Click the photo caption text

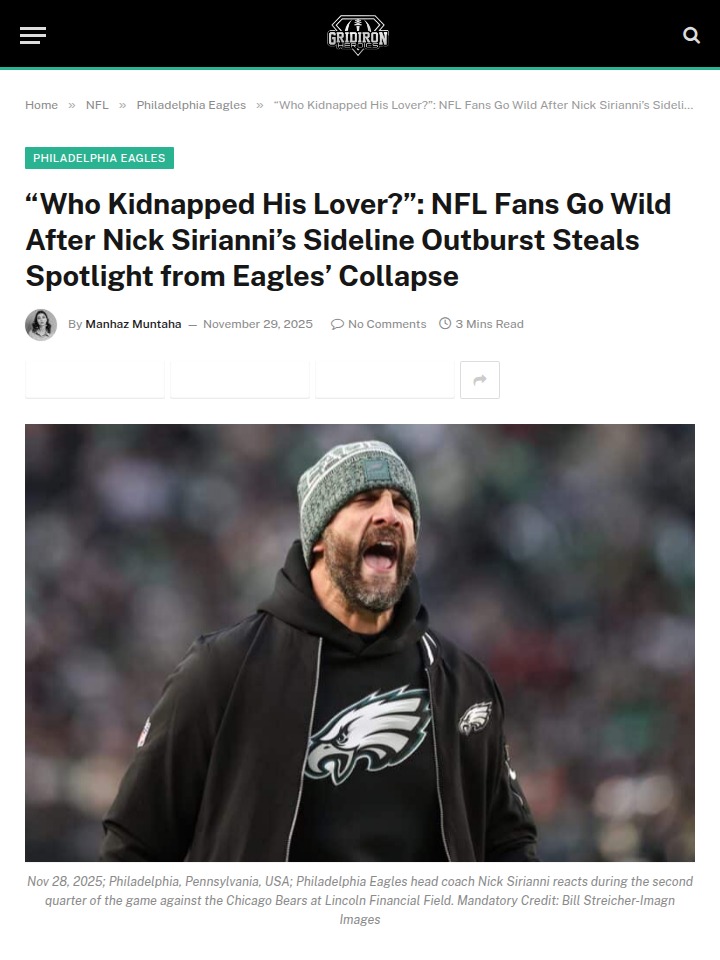click(x=360, y=900)
